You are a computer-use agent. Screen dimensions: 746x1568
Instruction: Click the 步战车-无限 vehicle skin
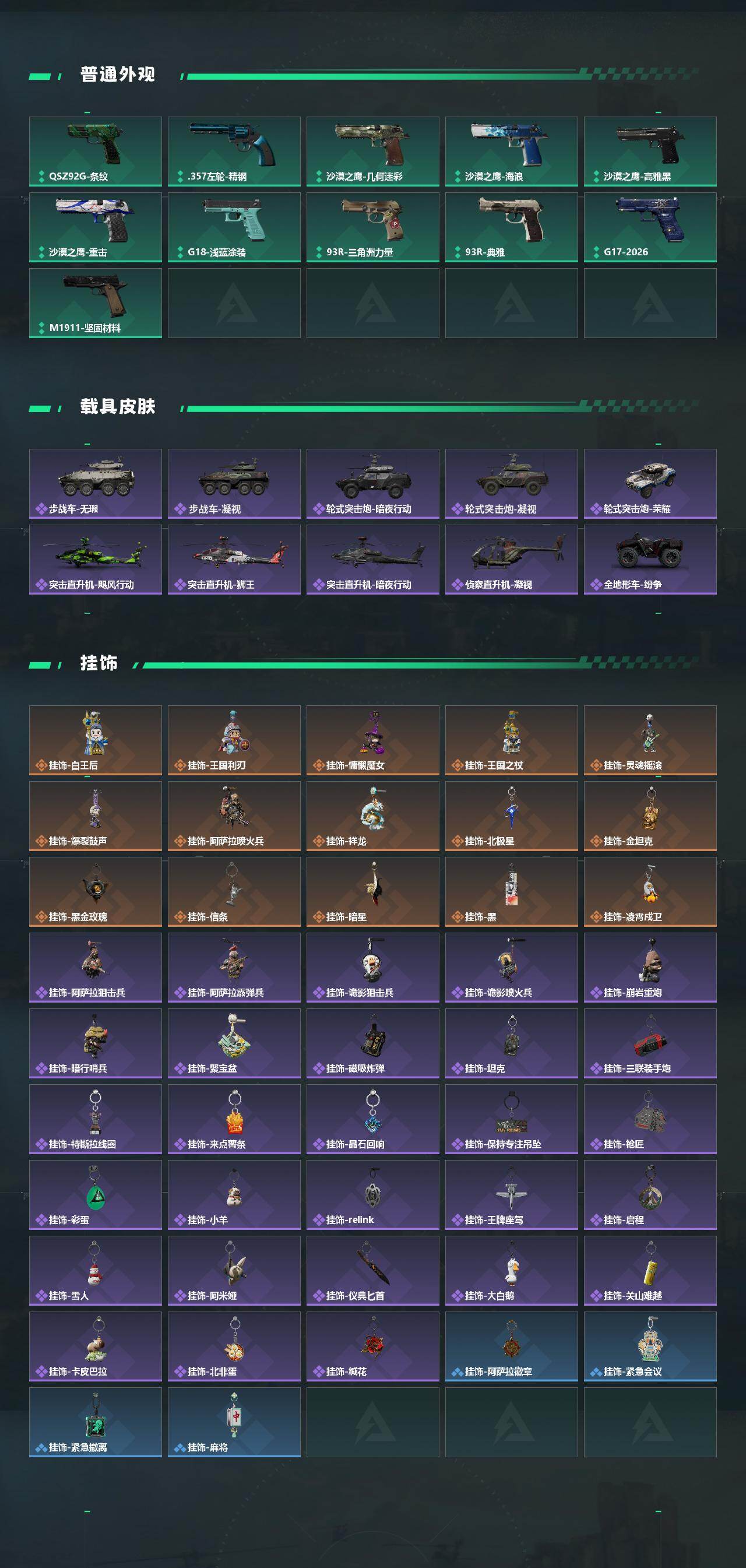pos(96,484)
